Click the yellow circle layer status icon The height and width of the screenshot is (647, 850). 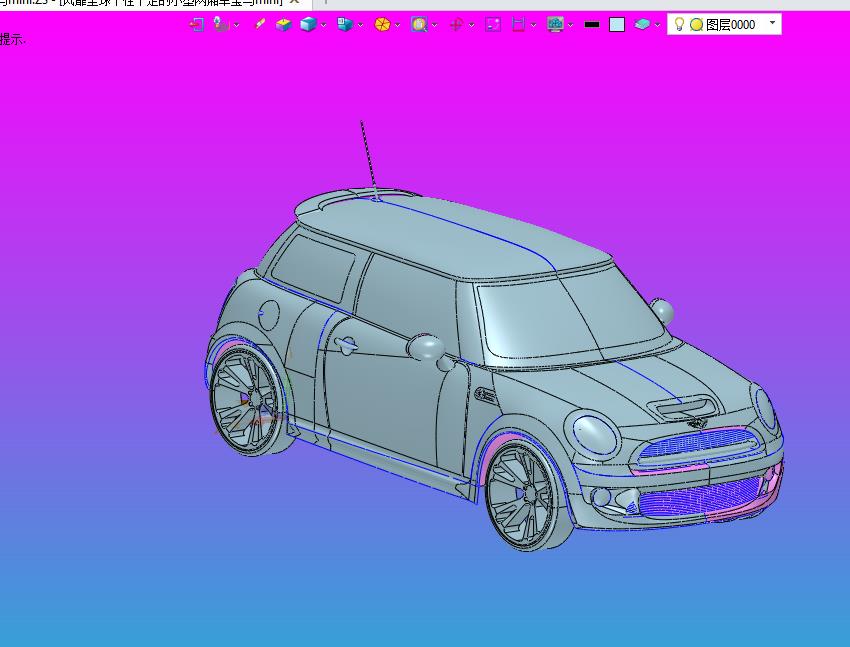tap(697, 24)
